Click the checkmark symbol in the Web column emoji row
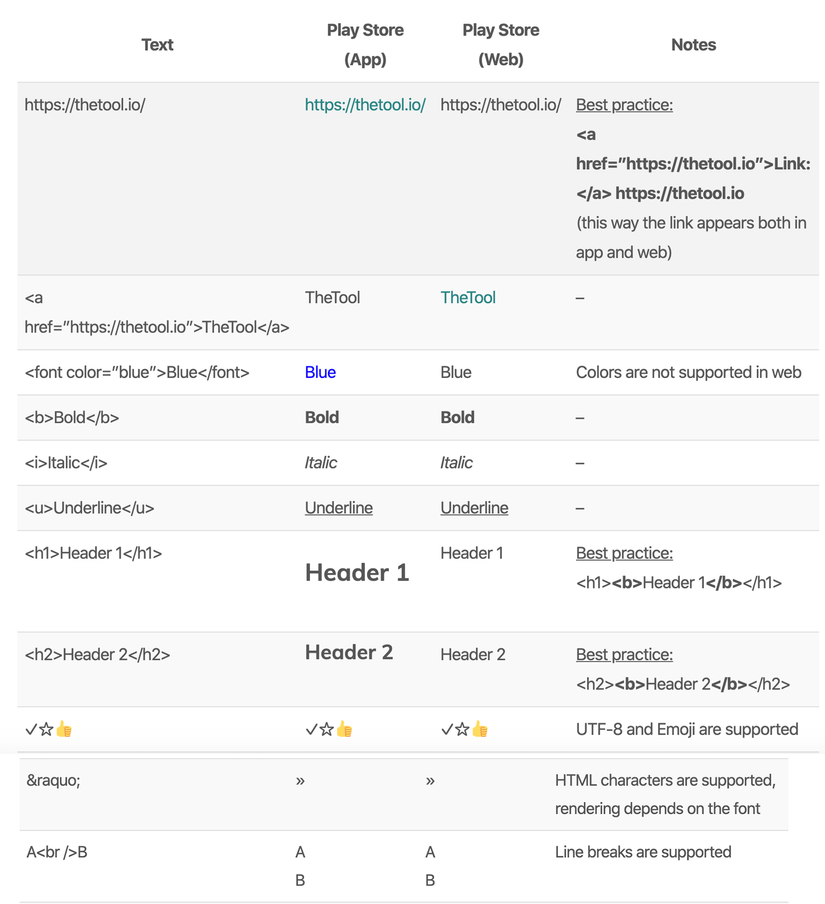The image size is (825, 904). coord(446,729)
